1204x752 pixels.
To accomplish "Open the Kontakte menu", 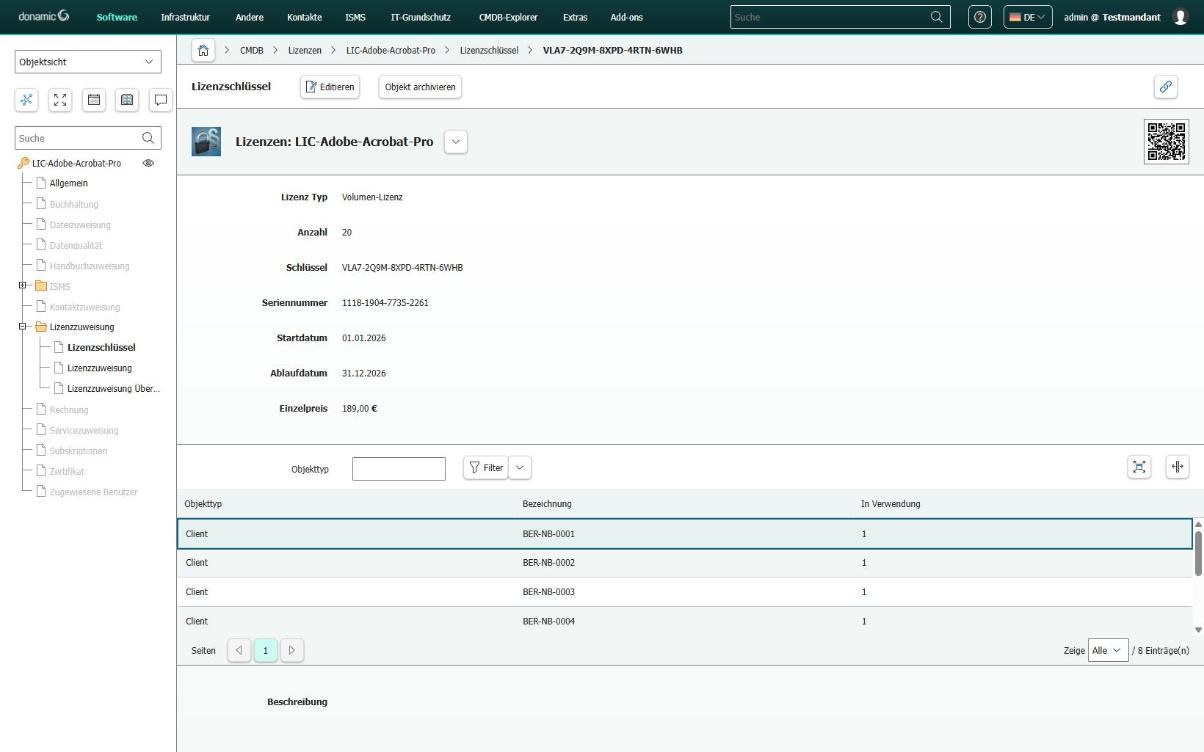I will pos(304,17).
